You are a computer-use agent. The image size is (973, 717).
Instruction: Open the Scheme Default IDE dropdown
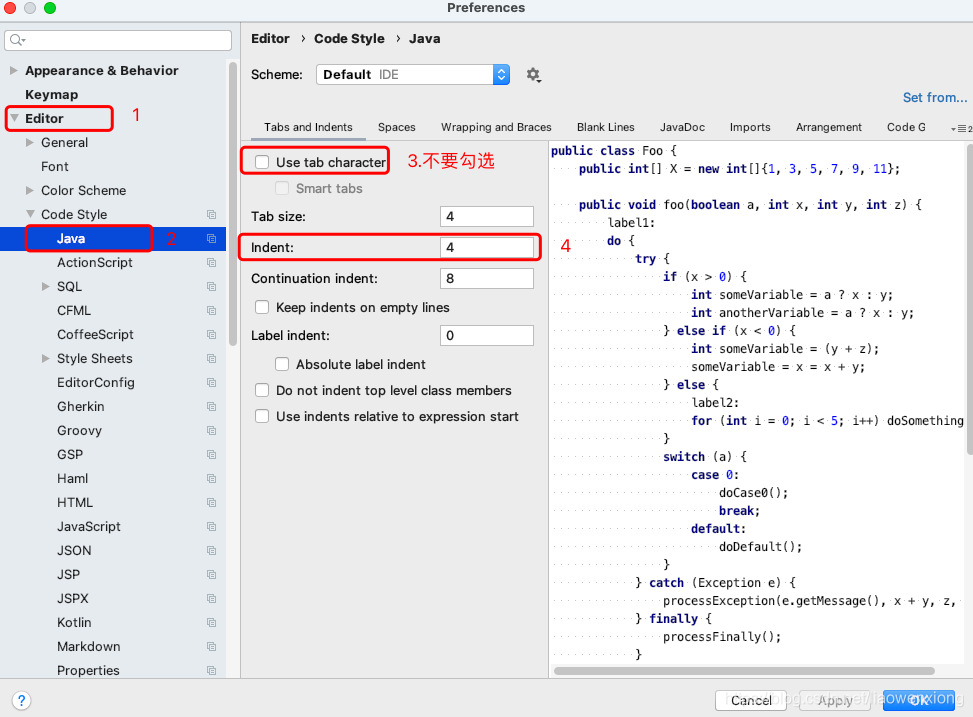(413, 74)
